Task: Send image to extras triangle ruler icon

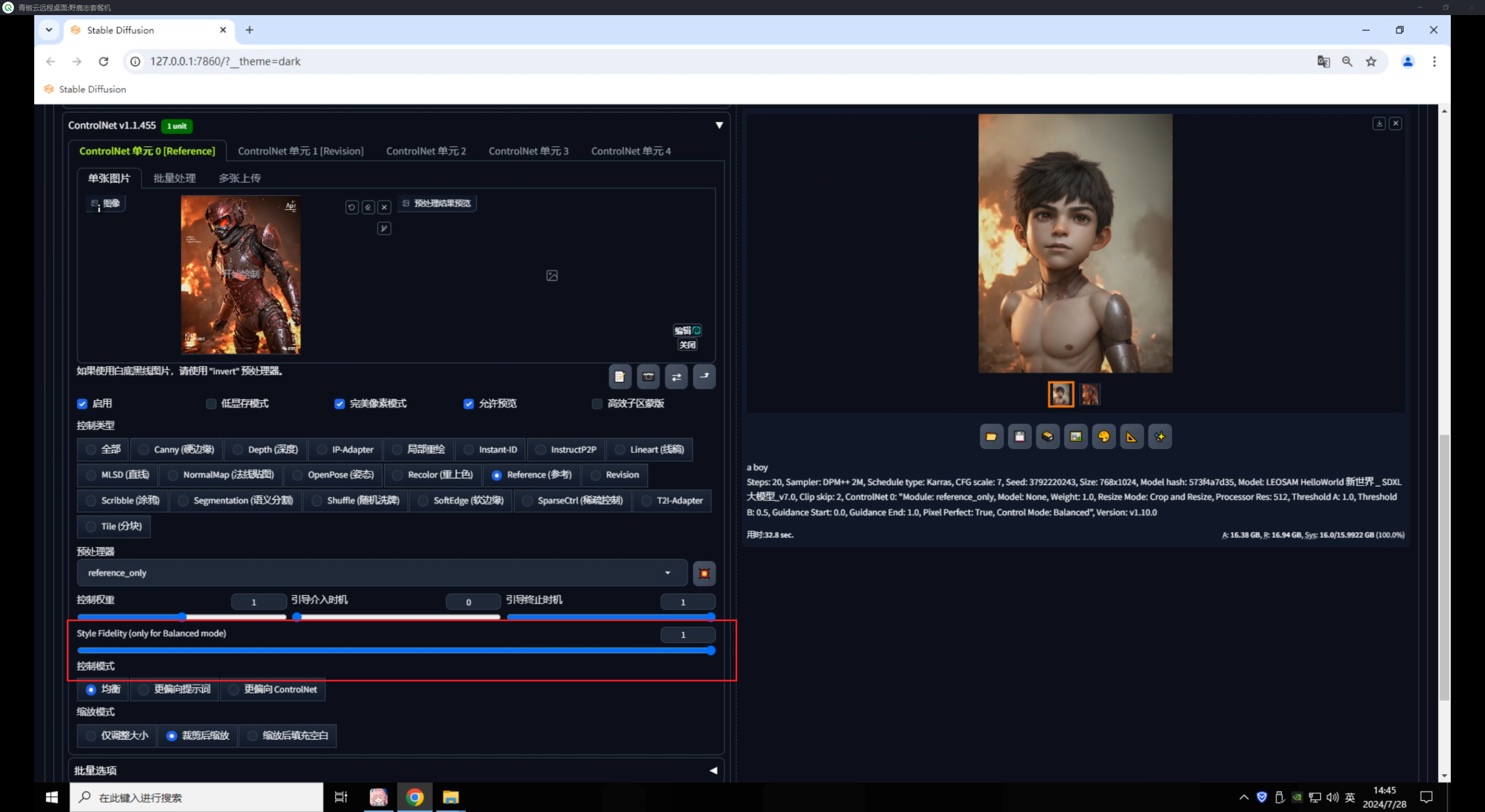Action: click(x=1132, y=437)
